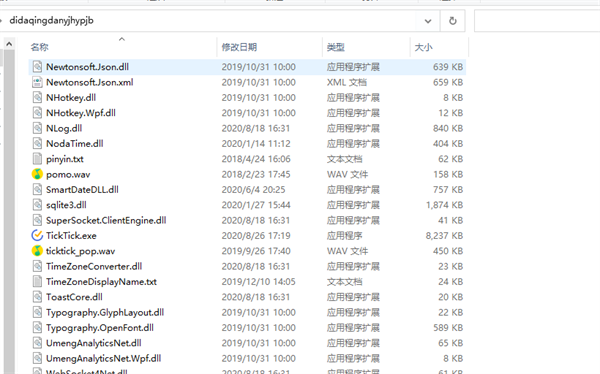
Task: Click the 应用程序 type of TickTick.exe
Action: point(344,235)
